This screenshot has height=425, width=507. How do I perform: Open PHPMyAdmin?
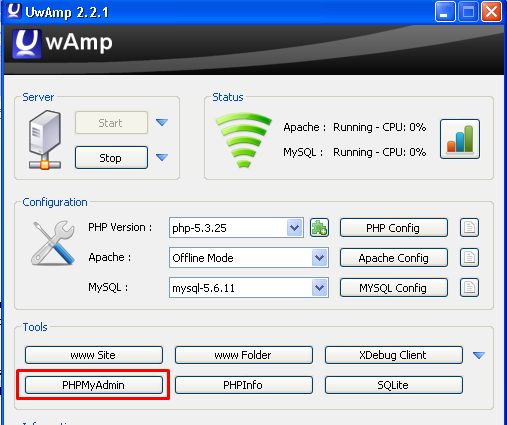pos(94,385)
